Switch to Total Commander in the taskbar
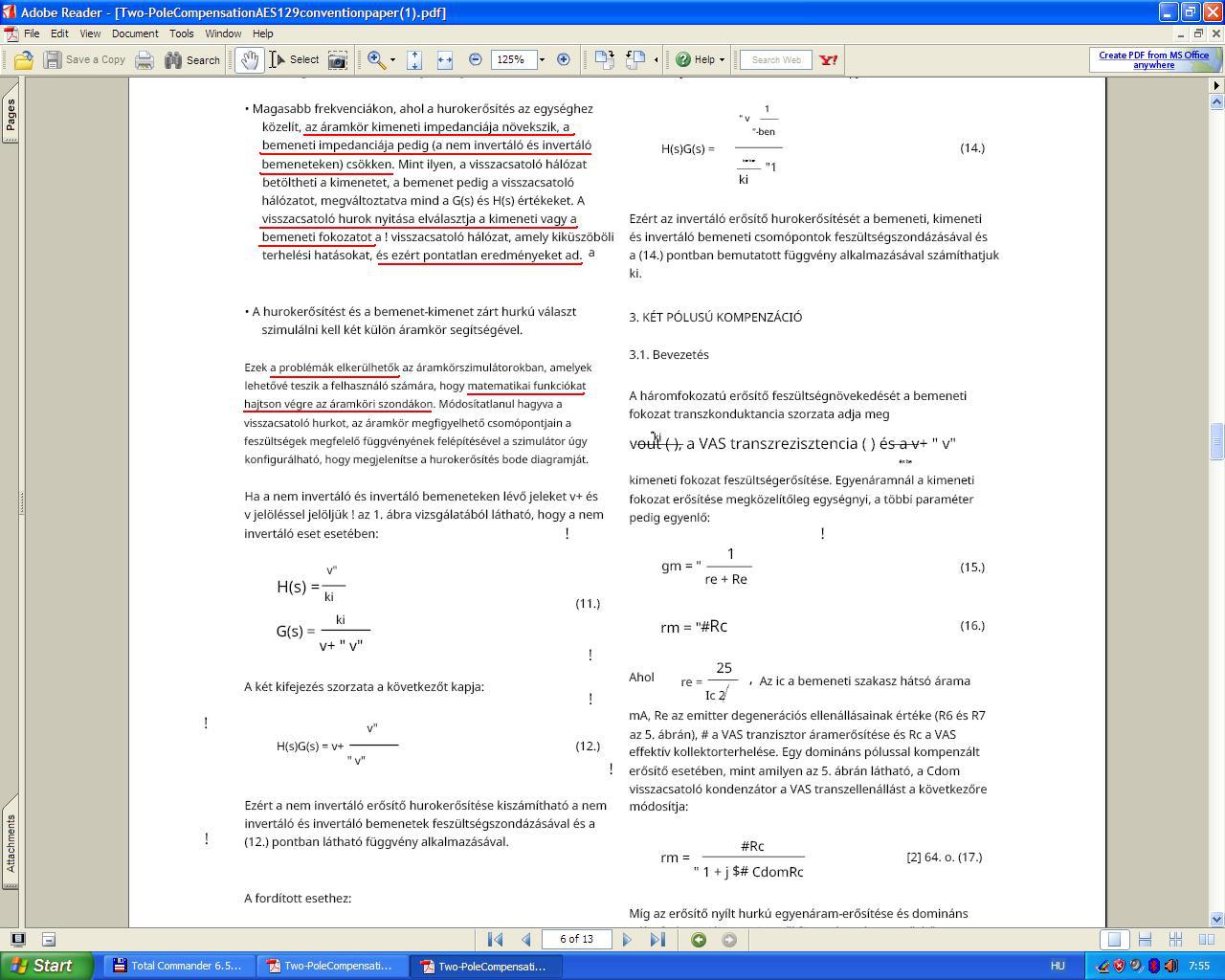 pos(178,966)
